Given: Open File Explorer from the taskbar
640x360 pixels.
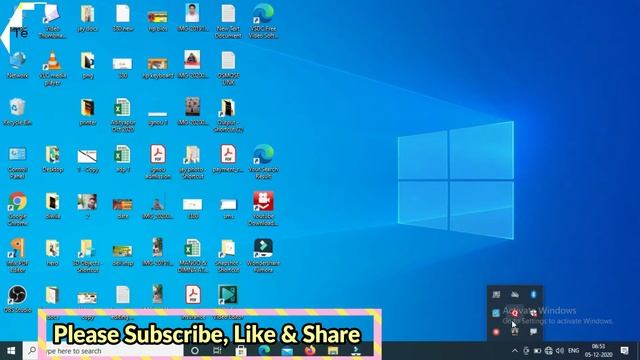Looking at the screenshot, I should coord(333,351).
